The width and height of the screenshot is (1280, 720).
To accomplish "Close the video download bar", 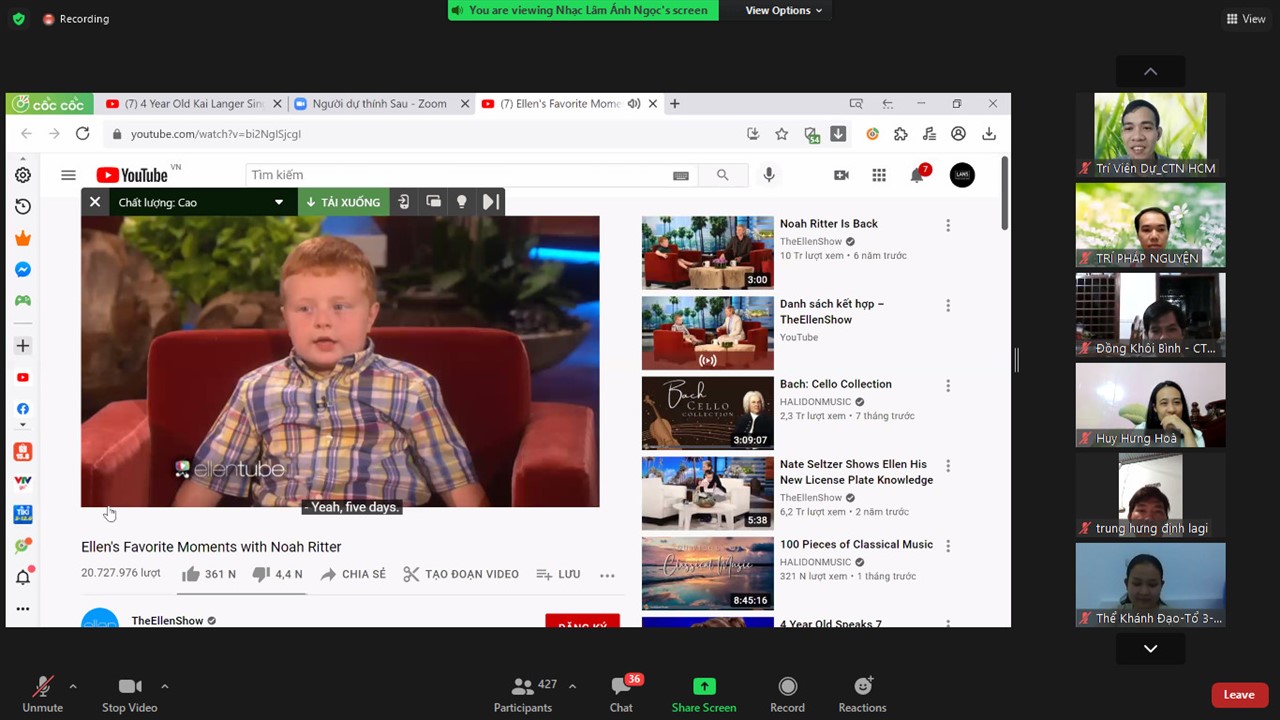I will click(95, 202).
